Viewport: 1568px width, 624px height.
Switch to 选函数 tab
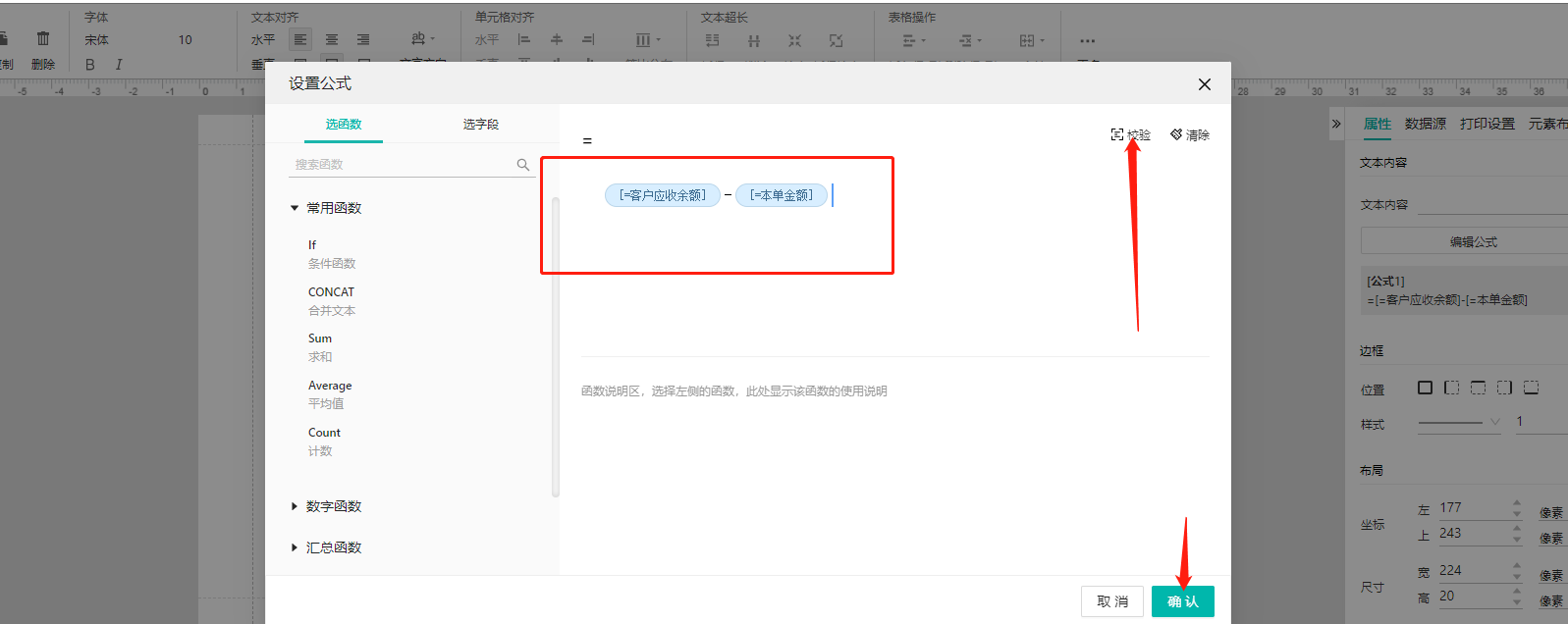tap(344, 125)
